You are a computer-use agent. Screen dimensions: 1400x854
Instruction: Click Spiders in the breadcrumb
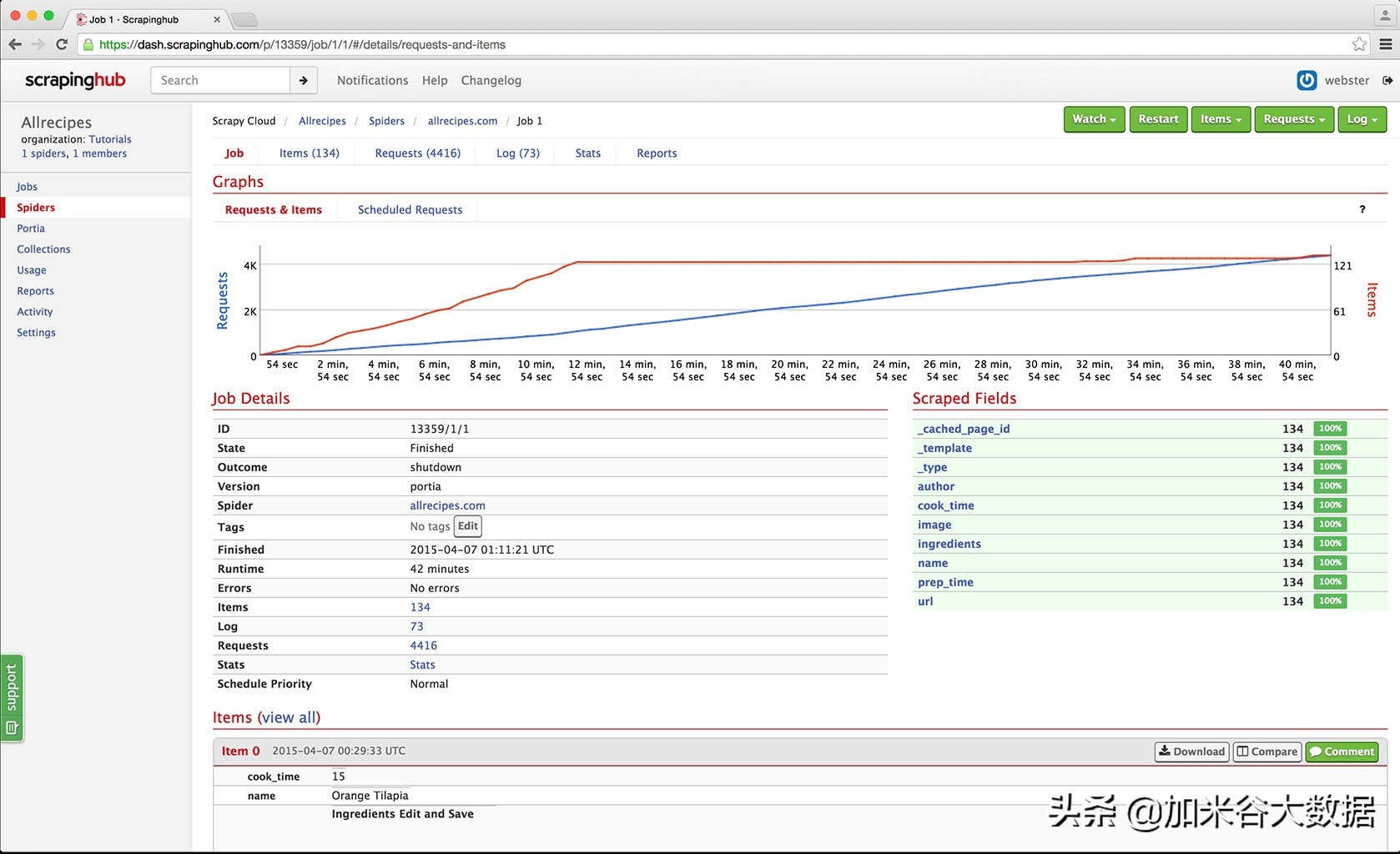tap(386, 121)
